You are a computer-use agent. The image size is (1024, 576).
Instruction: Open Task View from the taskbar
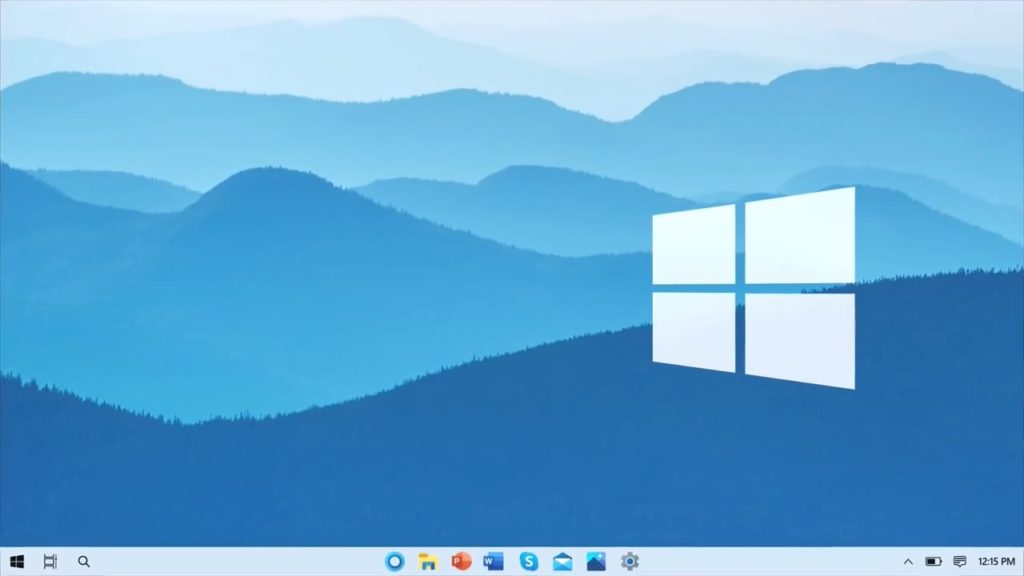pyautogui.click(x=50, y=562)
